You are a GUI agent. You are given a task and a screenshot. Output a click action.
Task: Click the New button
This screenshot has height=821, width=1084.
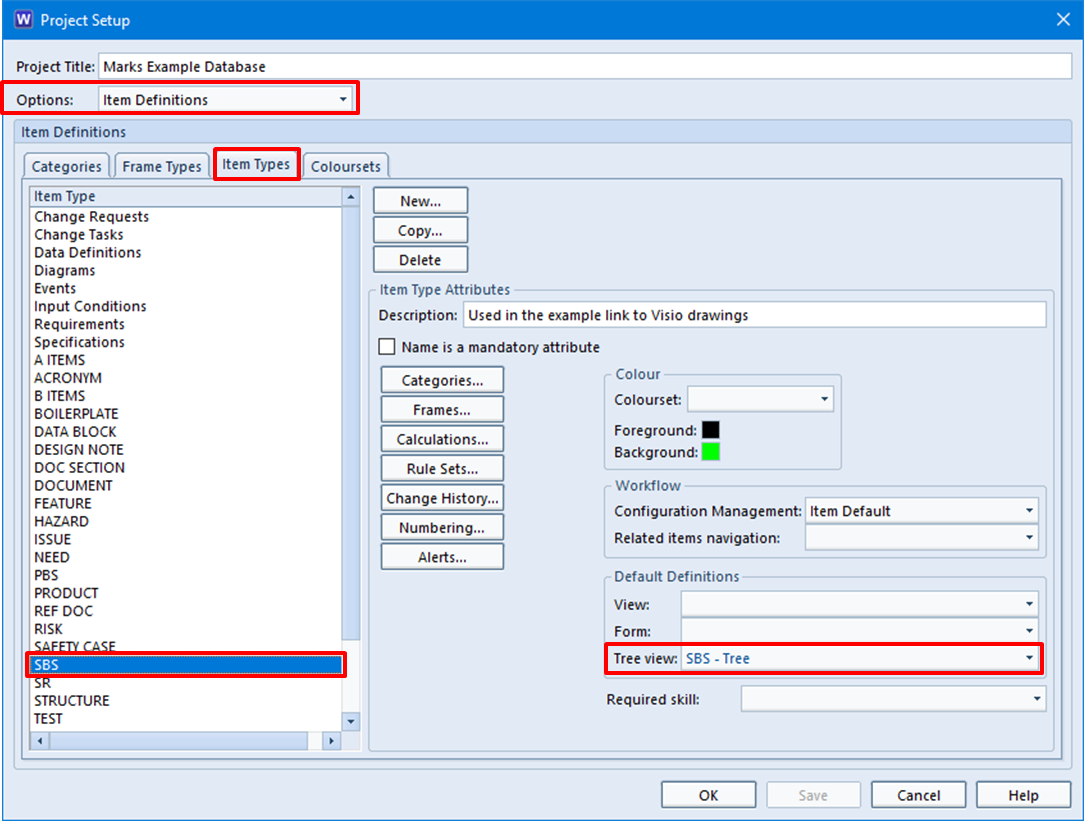pyautogui.click(x=420, y=199)
